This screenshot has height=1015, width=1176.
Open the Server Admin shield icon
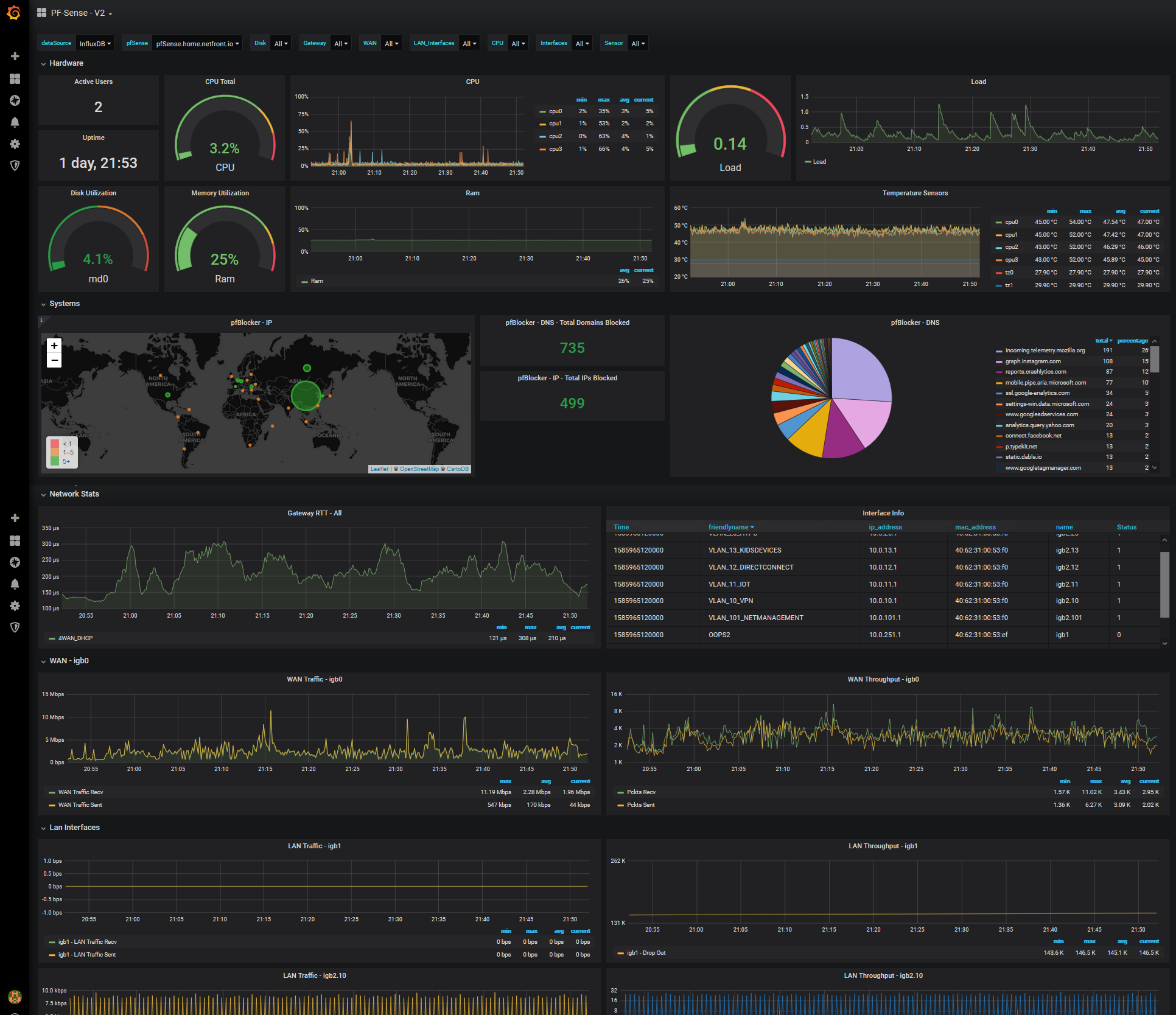click(x=15, y=166)
